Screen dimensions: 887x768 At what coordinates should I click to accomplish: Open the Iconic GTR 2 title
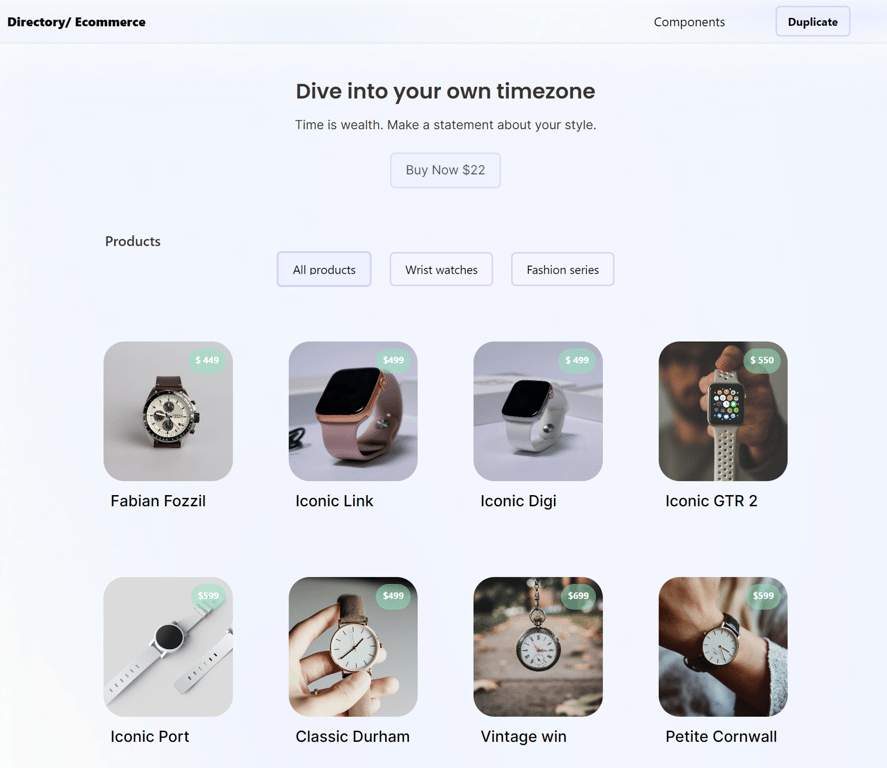pyautogui.click(x=711, y=501)
